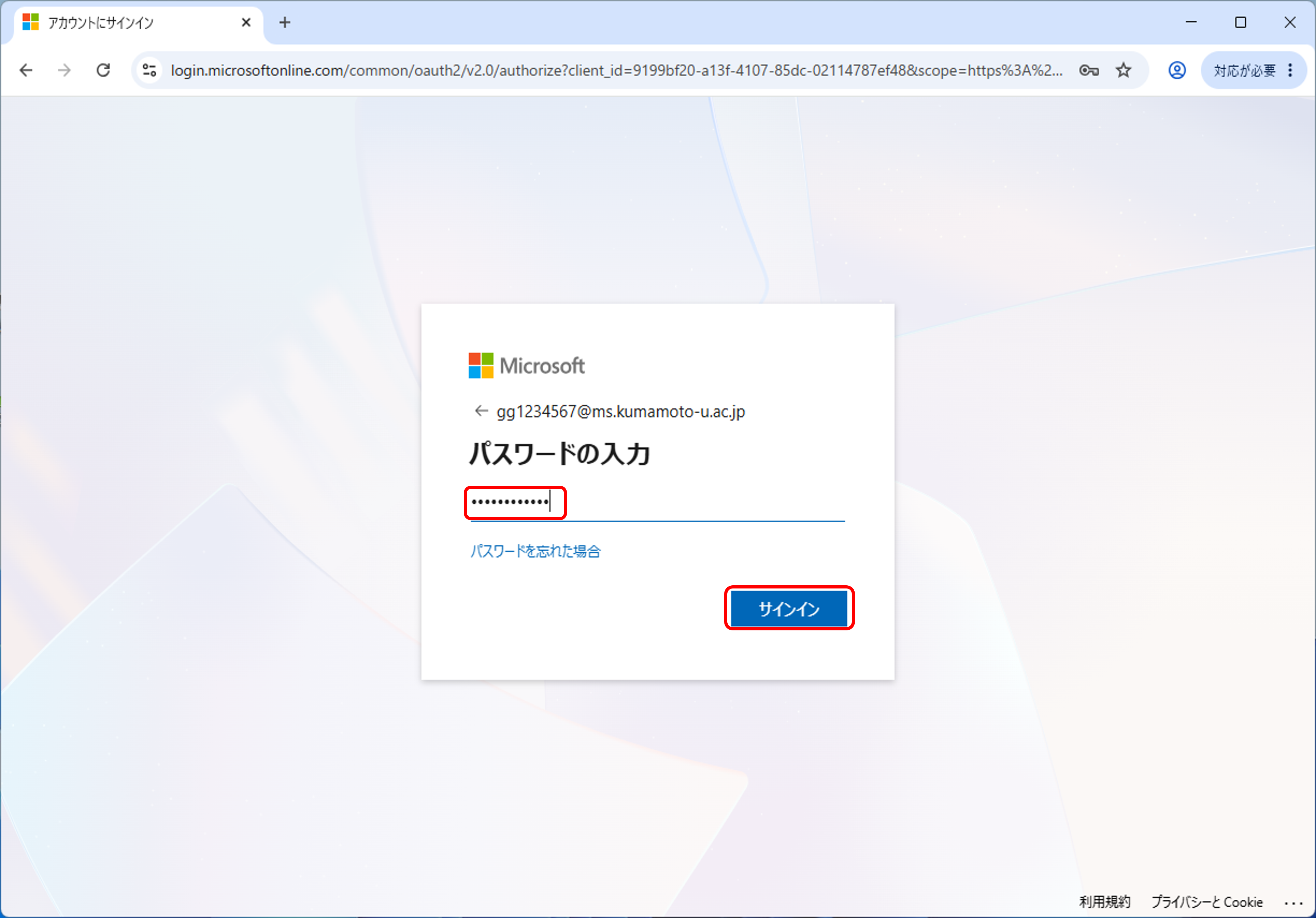This screenshot has height=918, width=1316.
Task: Reload the sign-in page
Action: point(103,71)
